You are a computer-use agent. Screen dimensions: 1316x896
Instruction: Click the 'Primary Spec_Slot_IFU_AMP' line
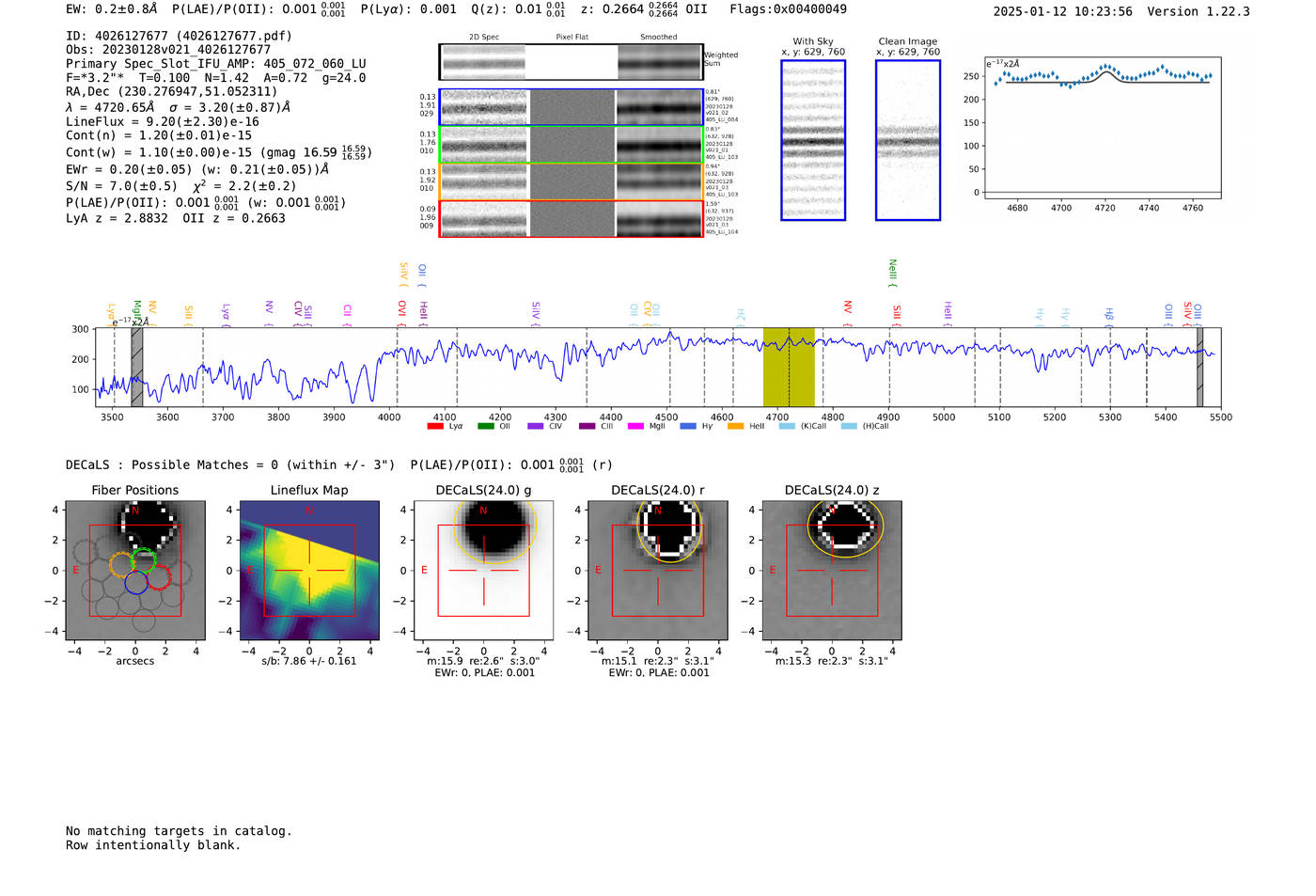pos(216,64)
